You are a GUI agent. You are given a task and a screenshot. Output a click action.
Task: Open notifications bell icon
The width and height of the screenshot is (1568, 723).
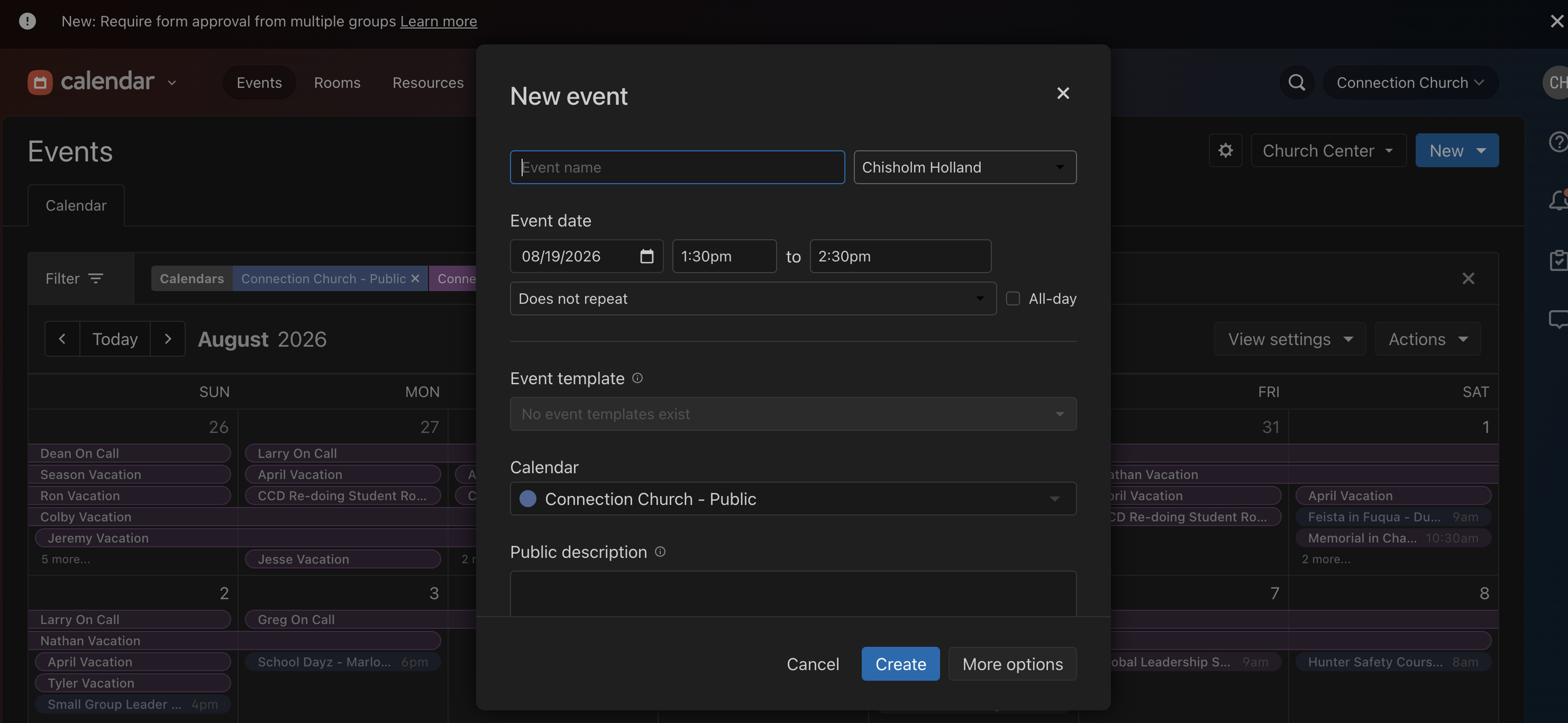pos(1558,201)
